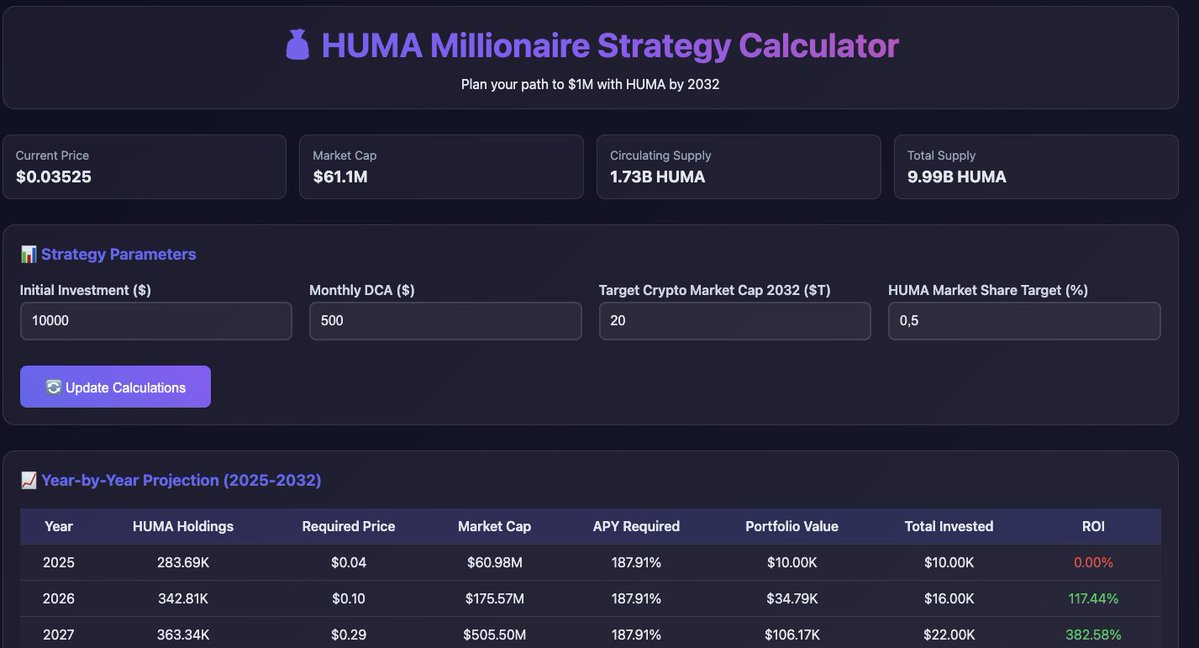This screenshot has height=648, width=1199.
Task: Click the Strategy Parameters heading
Action: pyautogui.click(x=119, y=254)
